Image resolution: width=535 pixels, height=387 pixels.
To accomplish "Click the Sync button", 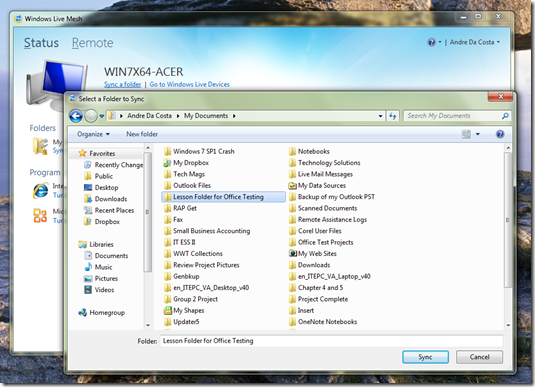I will pyautogui.click(x=425, y=357).
